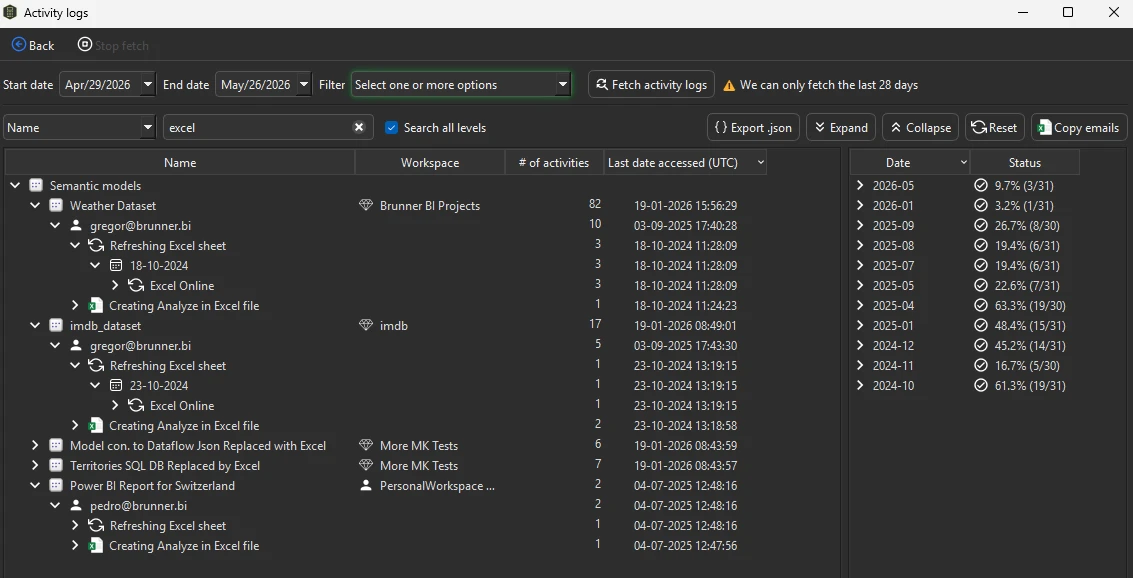Click the Stop fetch icon
1133x578 pixels.
coord(85,45)
